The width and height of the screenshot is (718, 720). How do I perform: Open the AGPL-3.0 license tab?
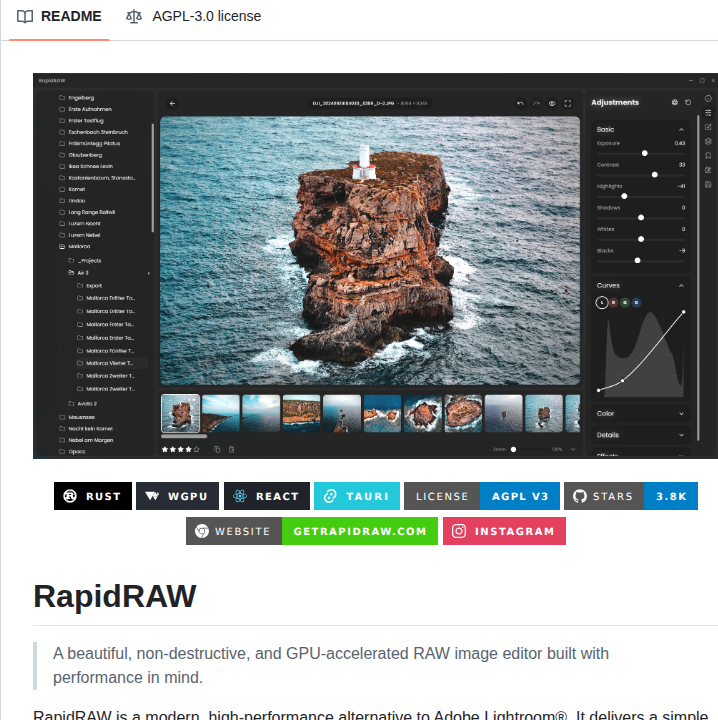(194, 16)
